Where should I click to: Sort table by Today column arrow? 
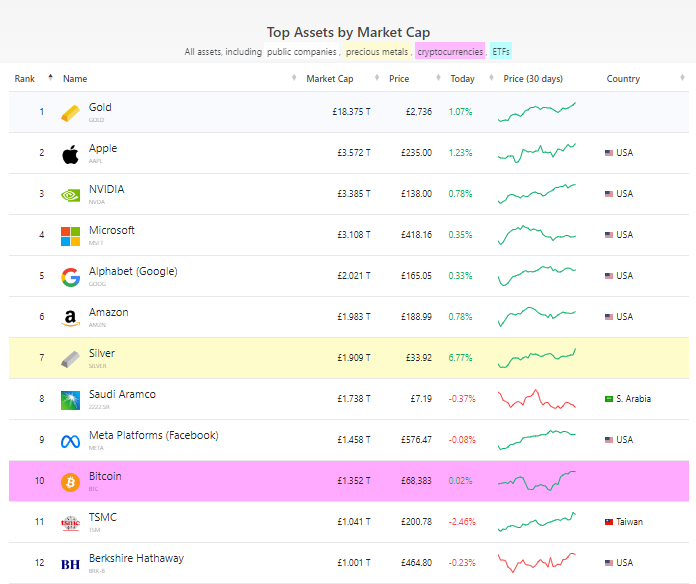click(491, 78)
